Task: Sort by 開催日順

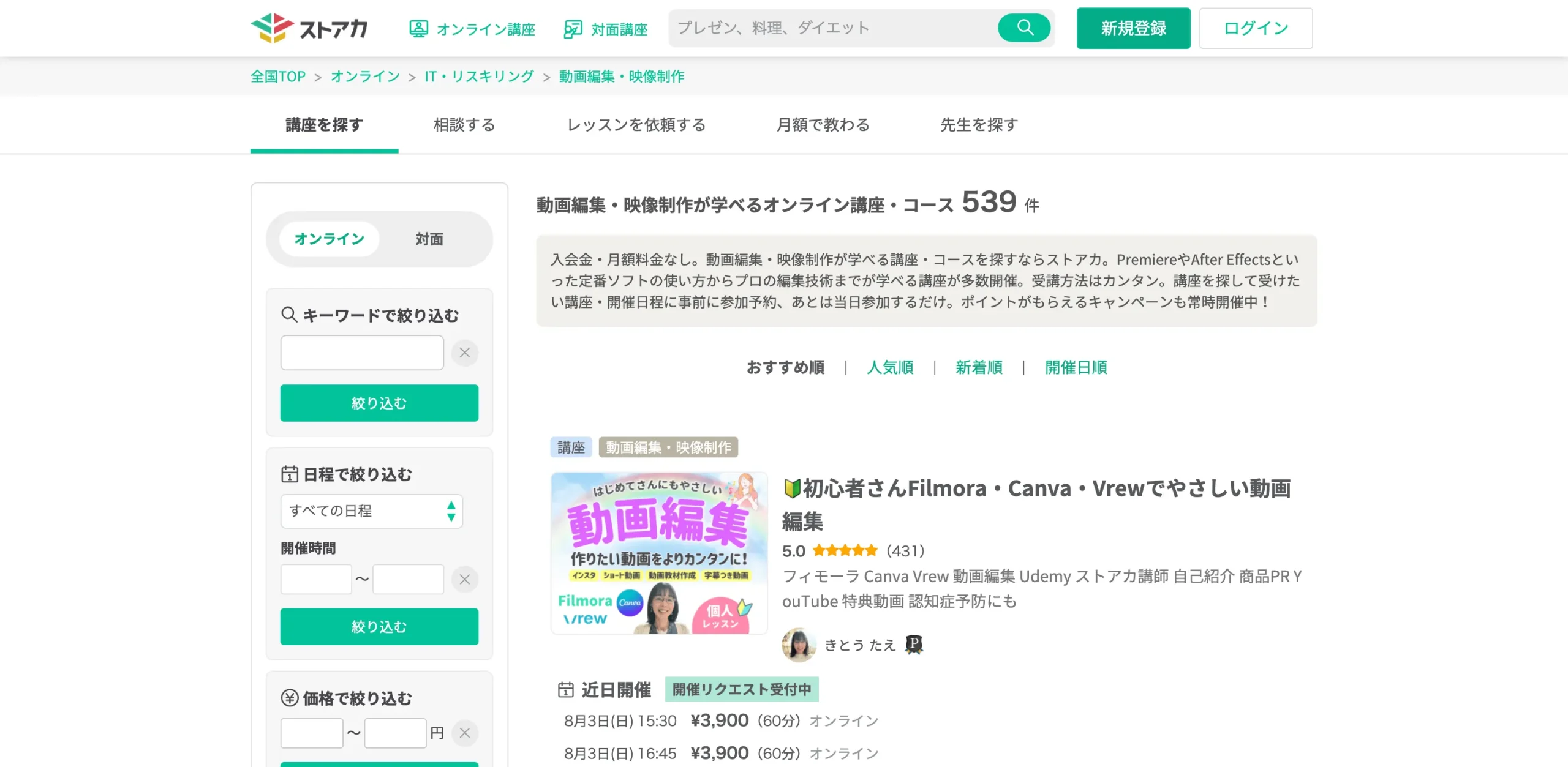Action: pyautogui.click(x=1076, y=367)
